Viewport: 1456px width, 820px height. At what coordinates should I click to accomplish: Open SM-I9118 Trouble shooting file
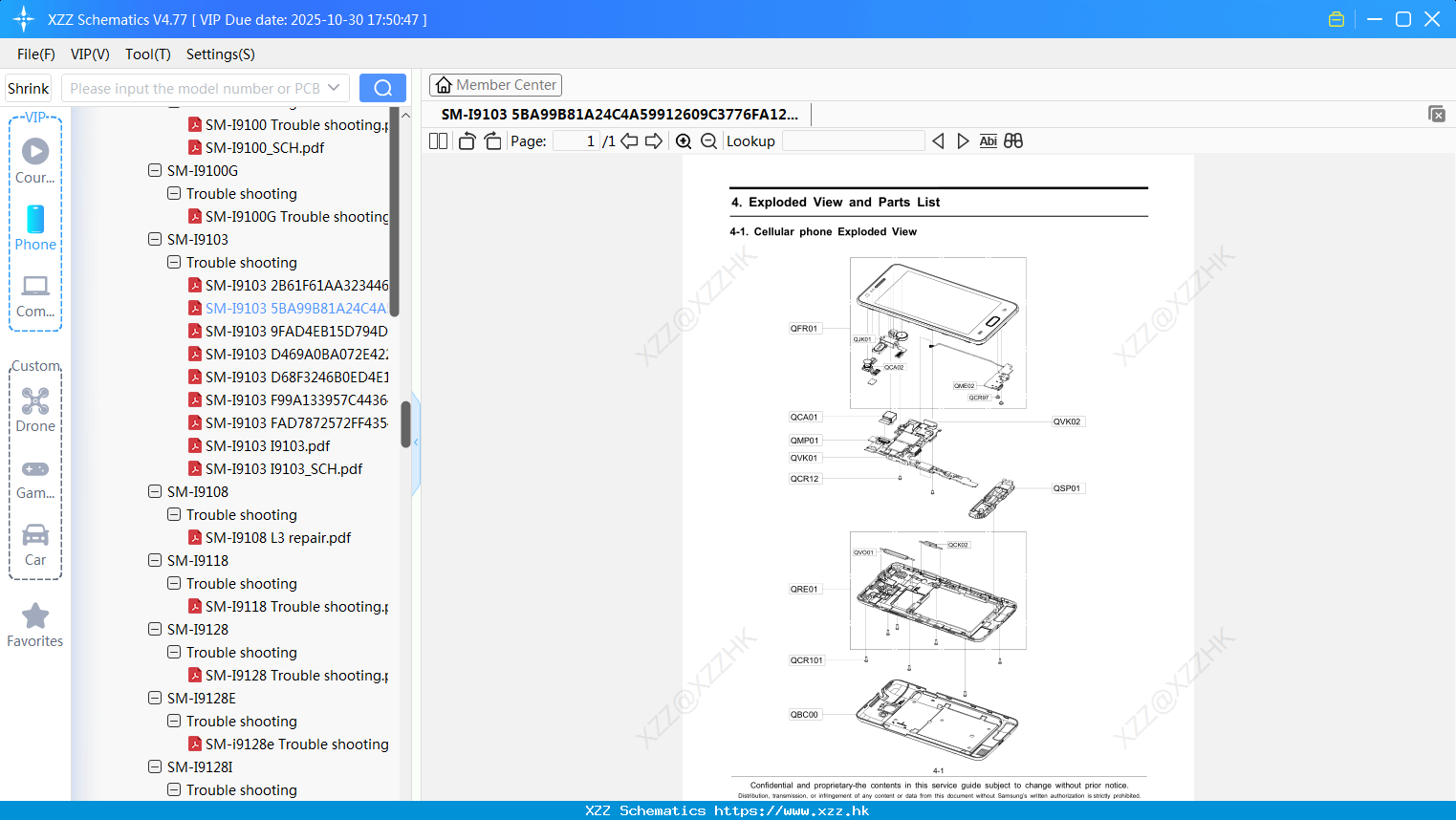pyautogui.click(x=289, y=607)
